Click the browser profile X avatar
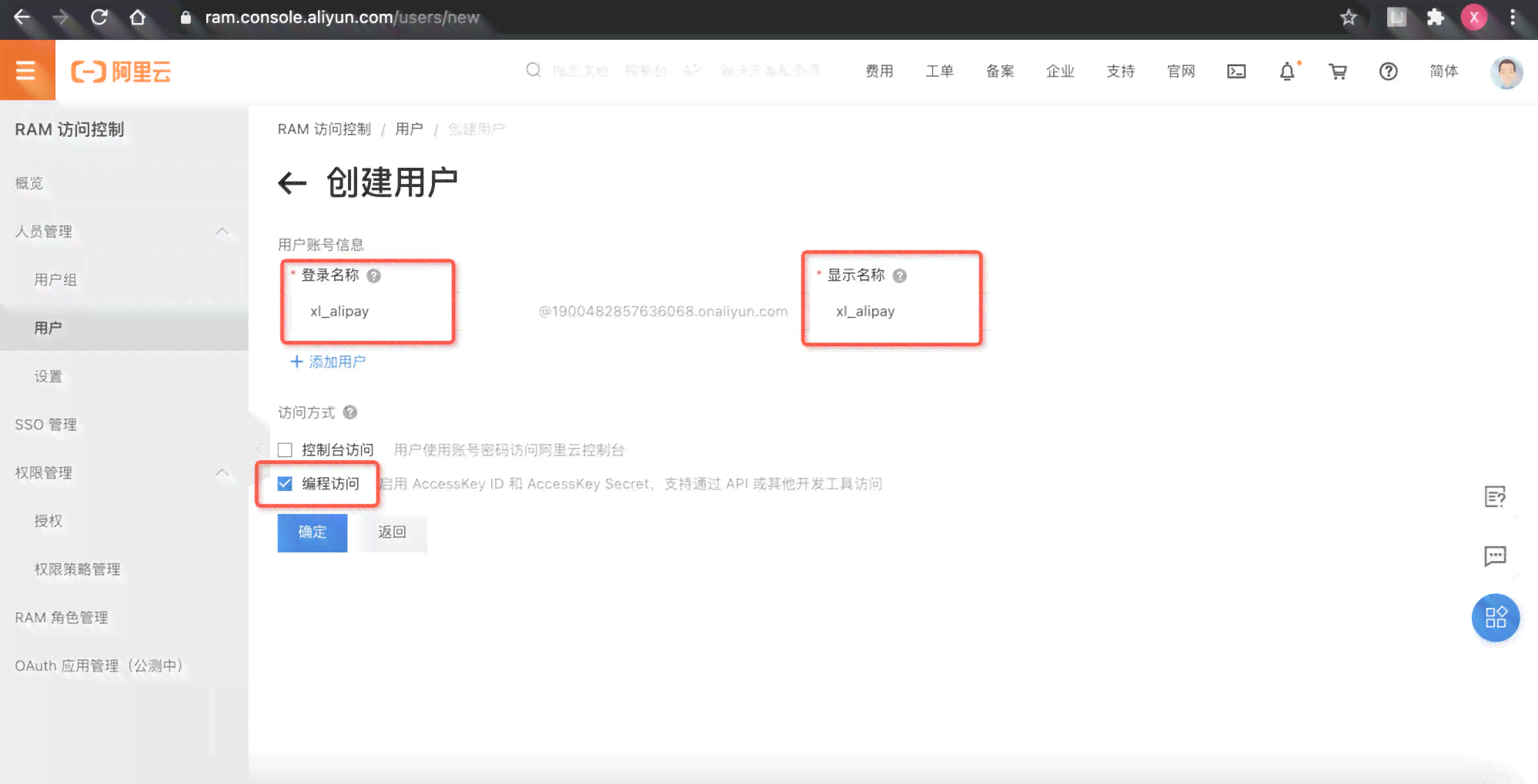The height and width of the screenshot is (784, 1538). [1474, 17]
